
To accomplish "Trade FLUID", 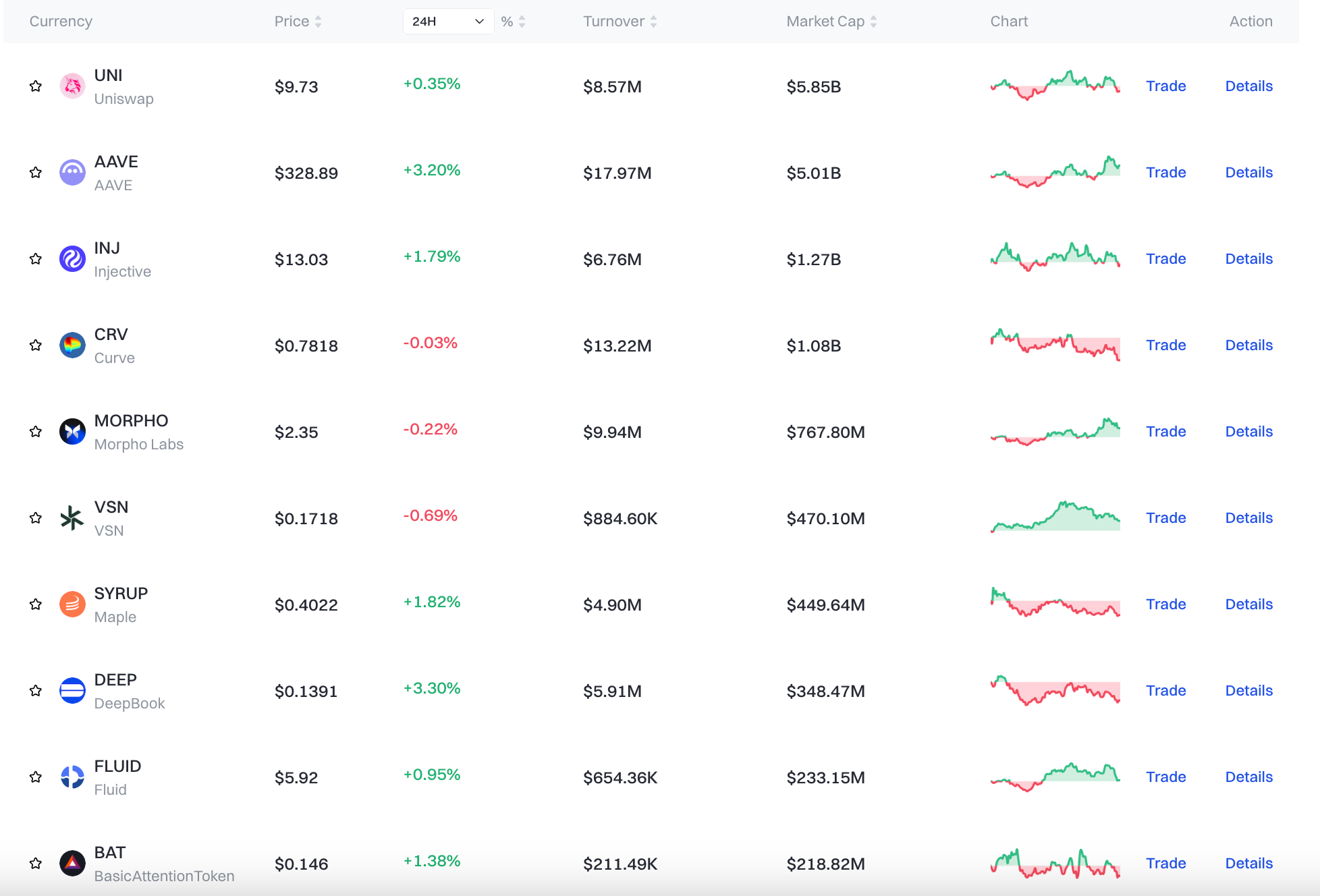I will [1165, 777].
